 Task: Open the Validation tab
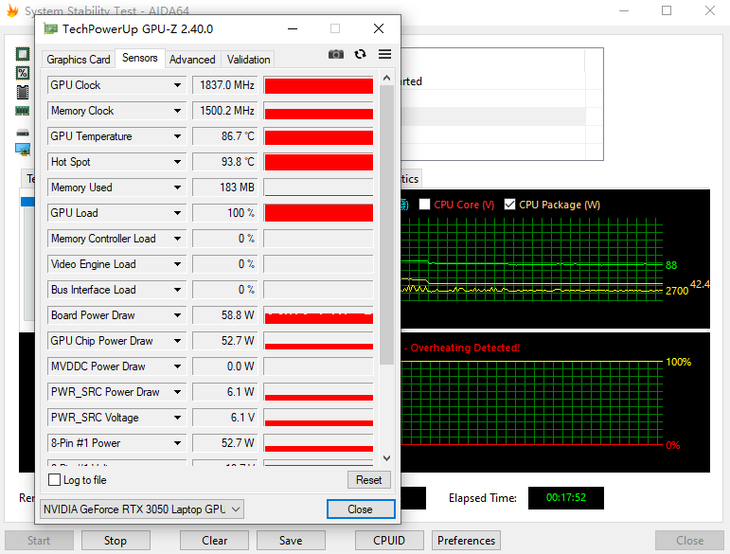248,59
